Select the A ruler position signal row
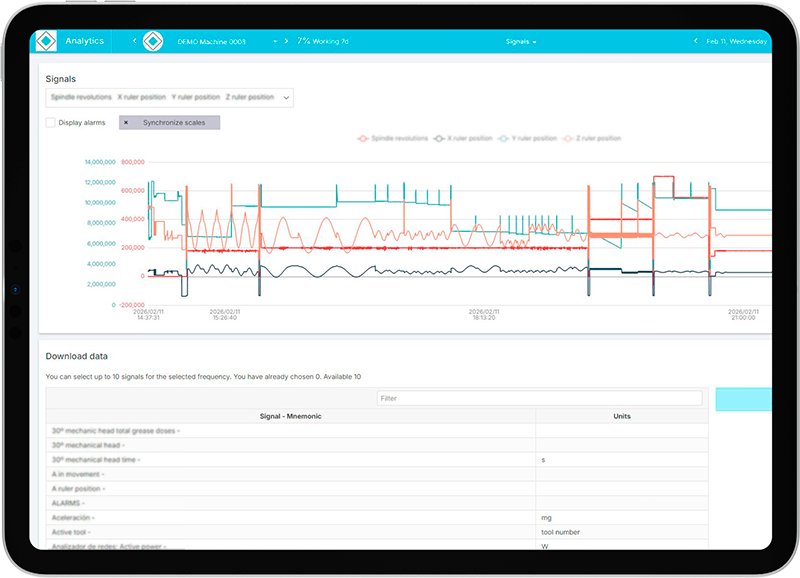Viewport: 800px width, 578px height. pos(377,489)
